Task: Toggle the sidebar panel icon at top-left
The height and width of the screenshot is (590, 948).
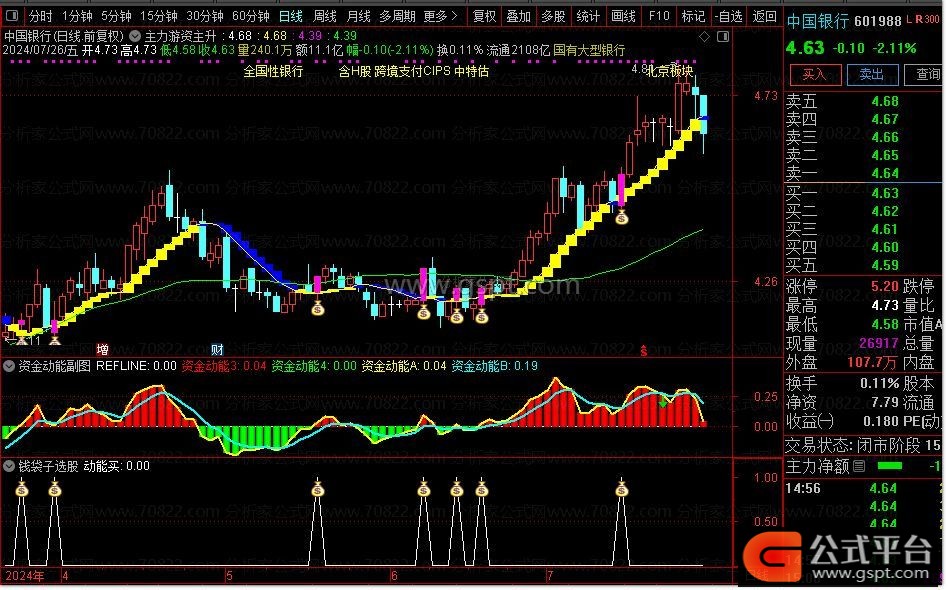Action: (12, 16)
